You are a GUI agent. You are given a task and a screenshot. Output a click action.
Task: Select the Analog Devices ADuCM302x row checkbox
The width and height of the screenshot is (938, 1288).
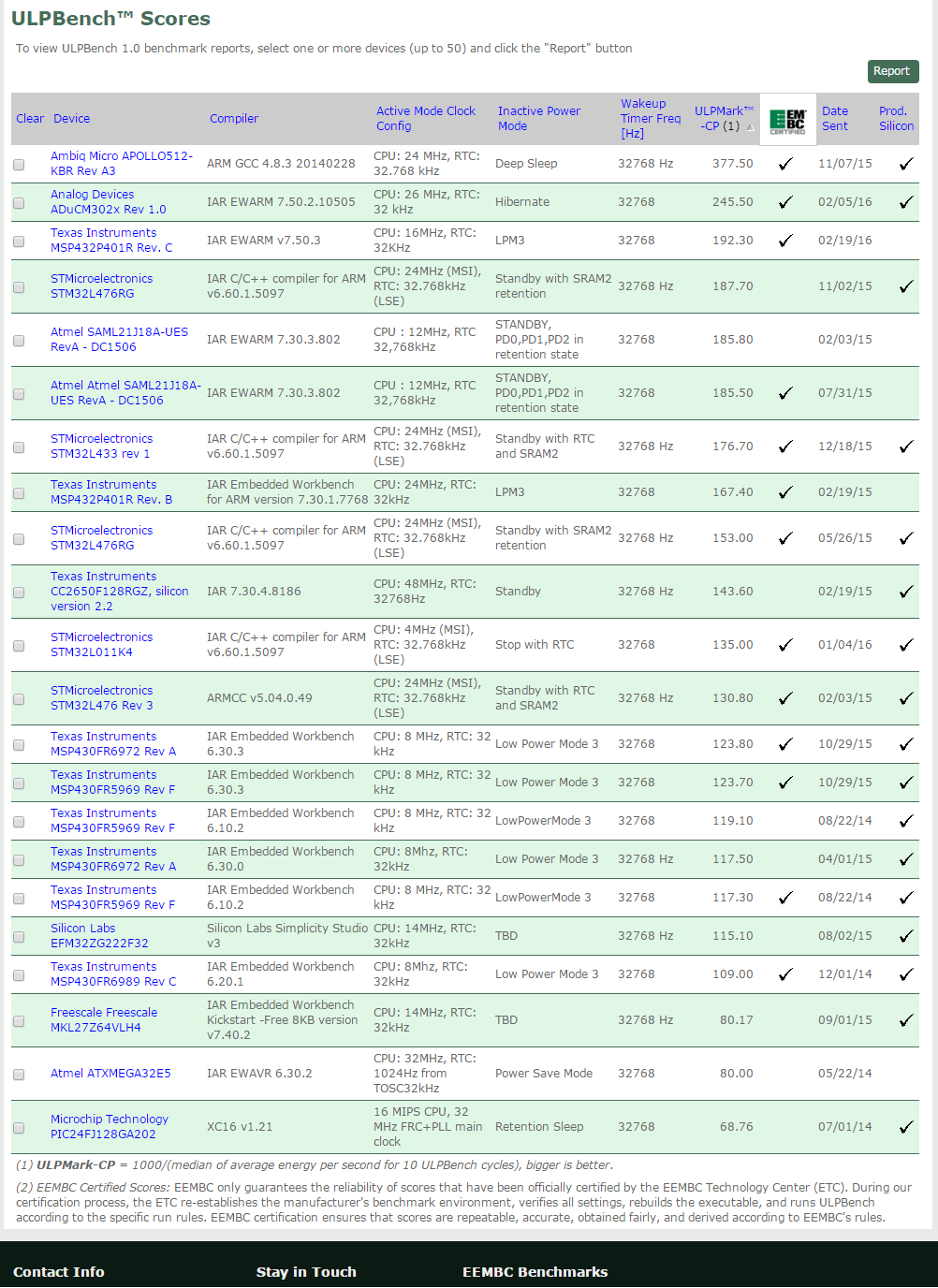[x=19, y=203]
